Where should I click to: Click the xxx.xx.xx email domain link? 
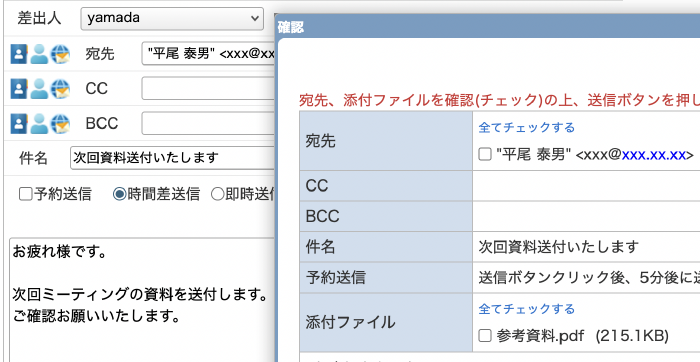(654, 155)
